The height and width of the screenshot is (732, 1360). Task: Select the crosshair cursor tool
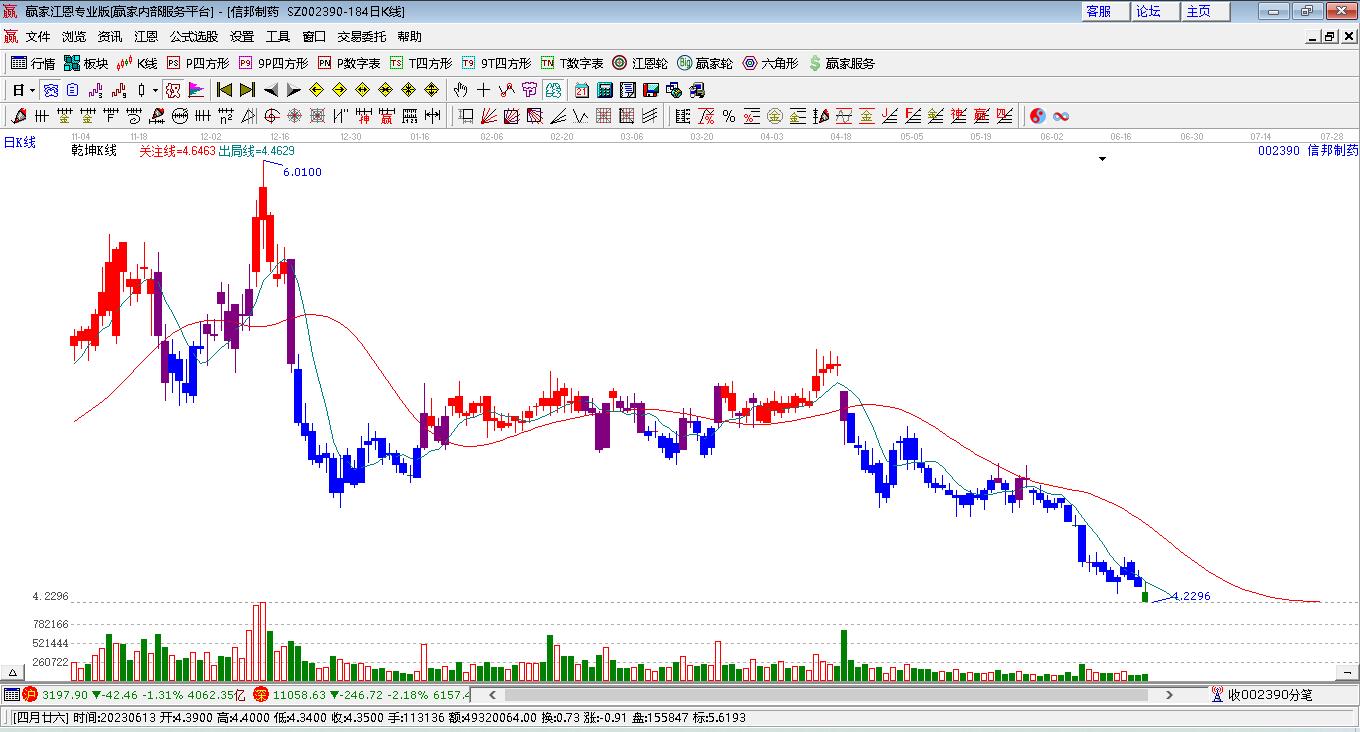[484, 90]
